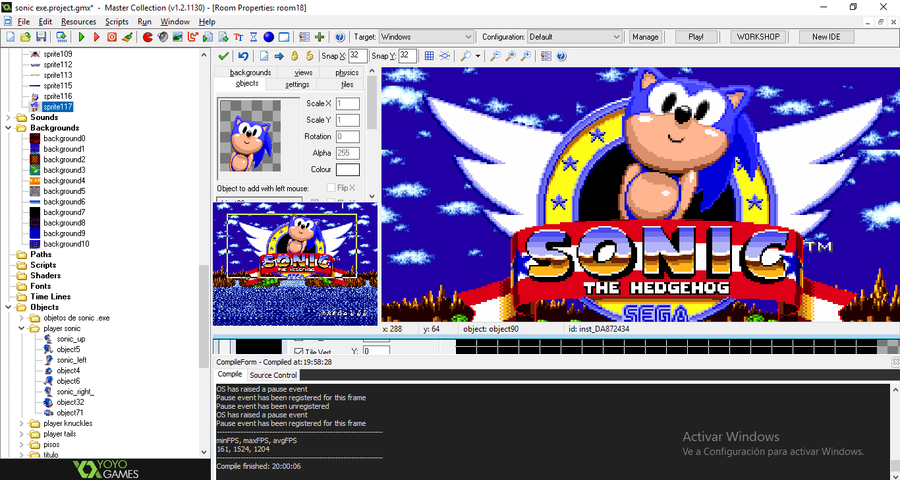This screenshot has width=900, height=480.
Task: Open the File menu
Action: (24, 22)
